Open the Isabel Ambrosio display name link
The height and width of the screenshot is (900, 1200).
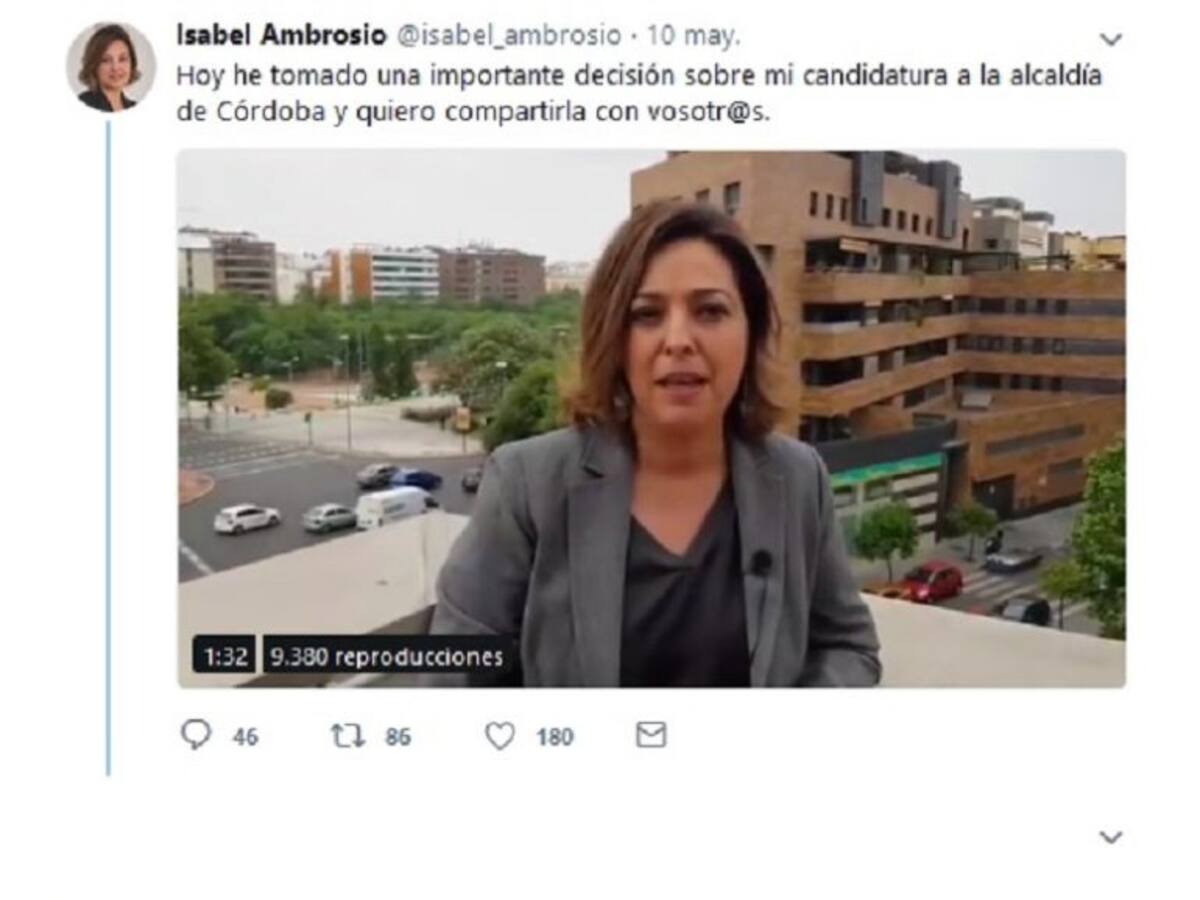281,35
